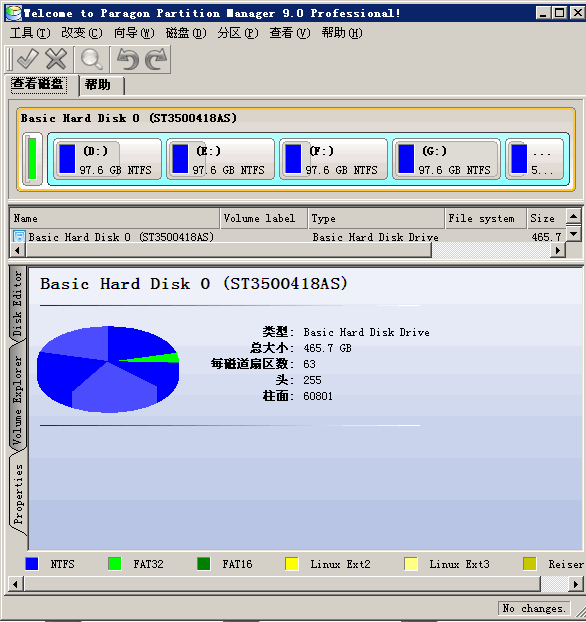Click the legend bar scroll left arrow
The height and width of the screenshot is (622, 586).
pyautogui.click(x=15, y=584)
